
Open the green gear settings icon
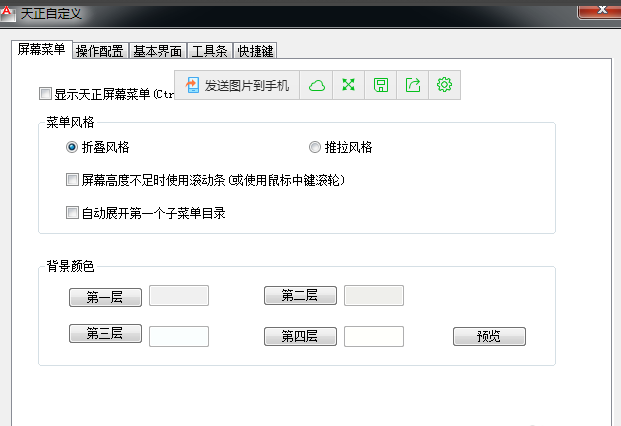coord(444,85)
